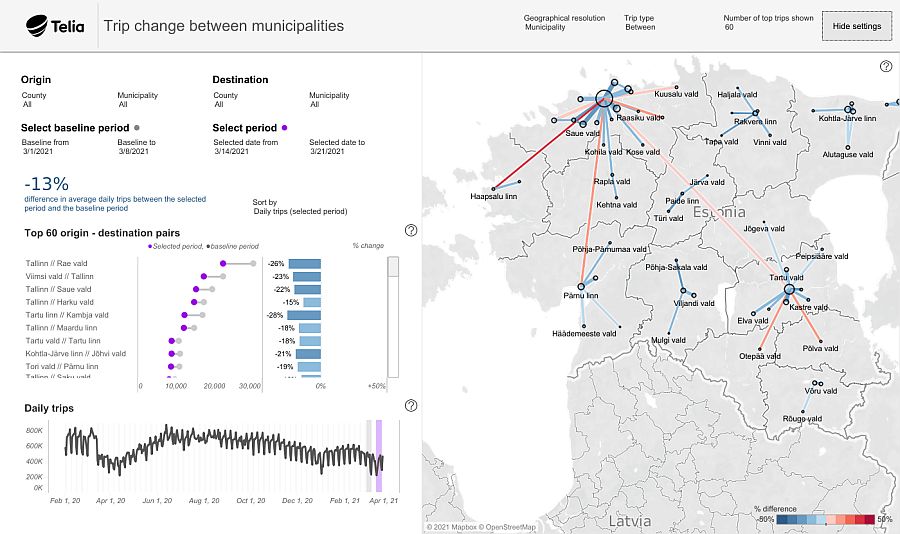
Task: Click the % difference color legend bar
Action: point(825,519)
